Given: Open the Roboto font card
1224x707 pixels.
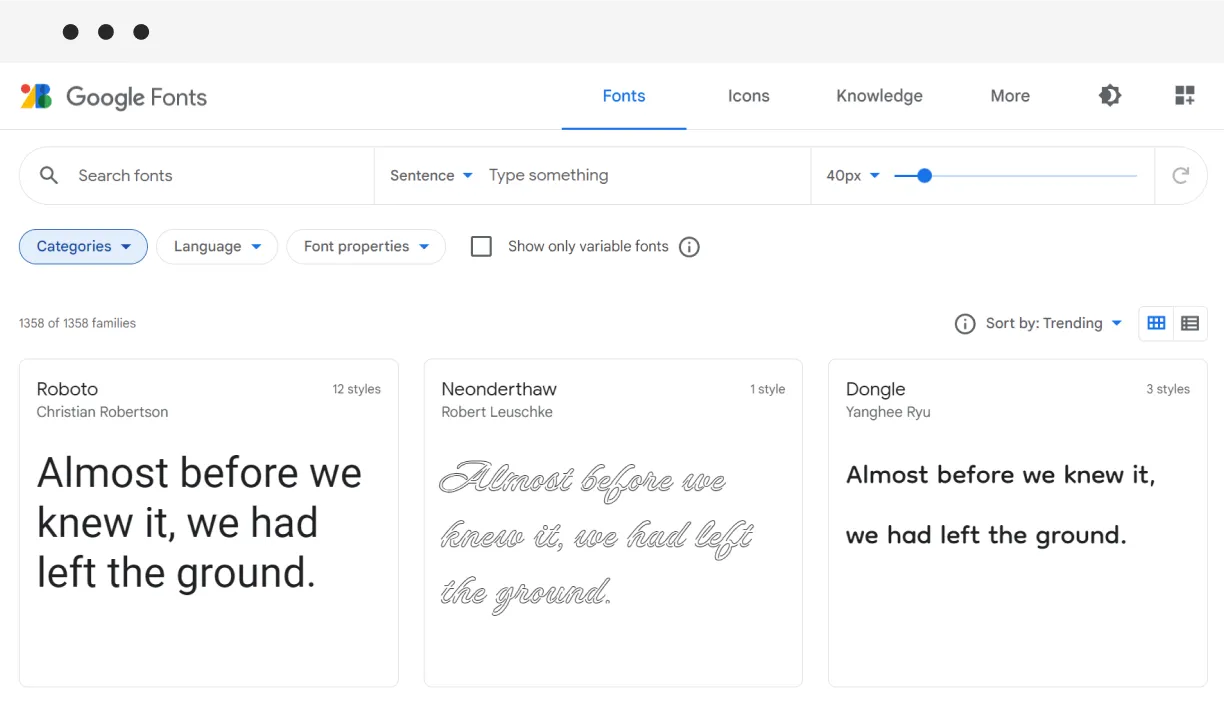Looking at the screenshot, I should (209, 523).
